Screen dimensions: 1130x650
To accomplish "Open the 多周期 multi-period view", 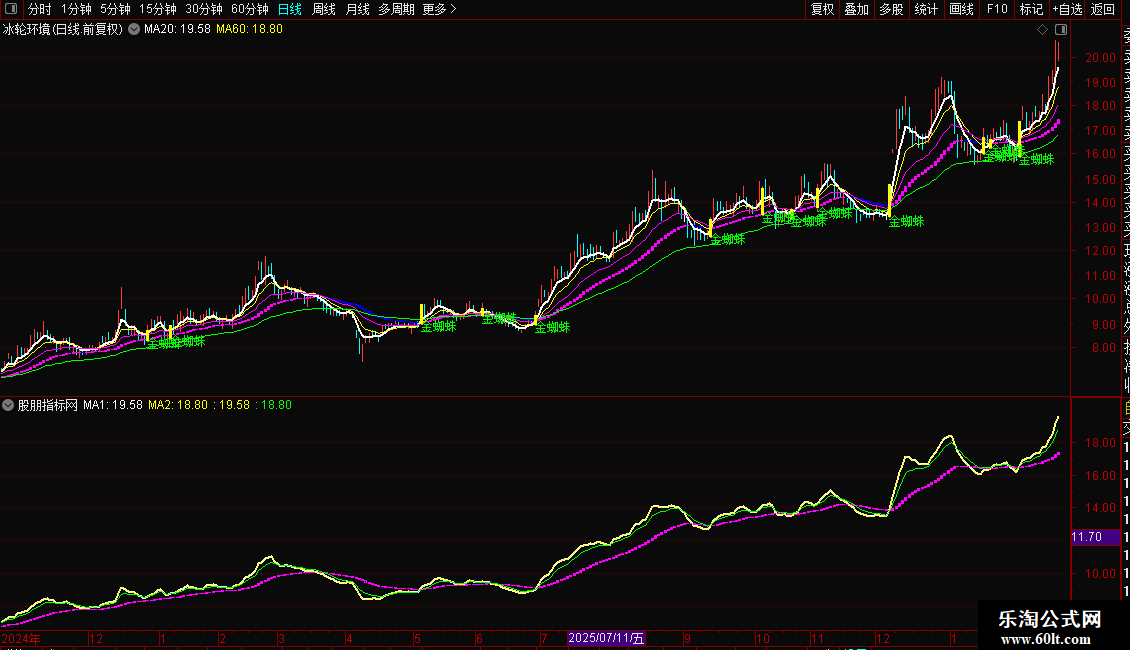I will point(396,9).
